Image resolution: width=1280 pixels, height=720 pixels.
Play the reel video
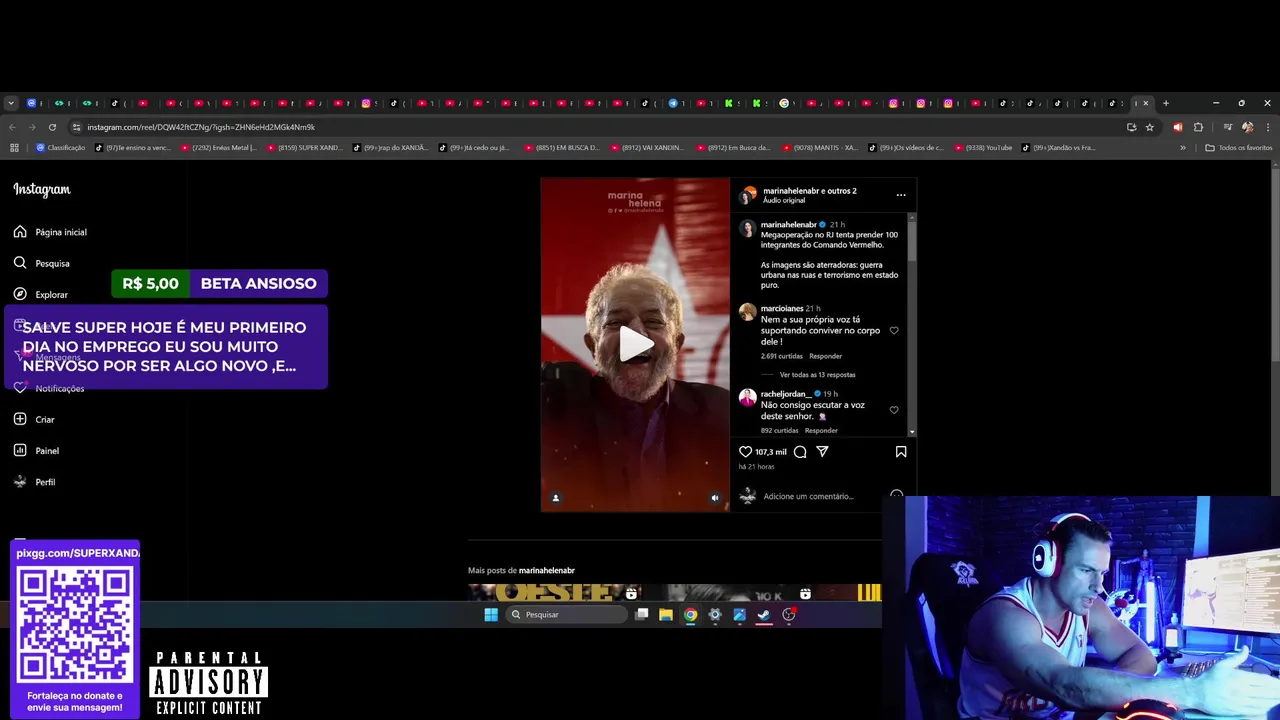(636, 344)
